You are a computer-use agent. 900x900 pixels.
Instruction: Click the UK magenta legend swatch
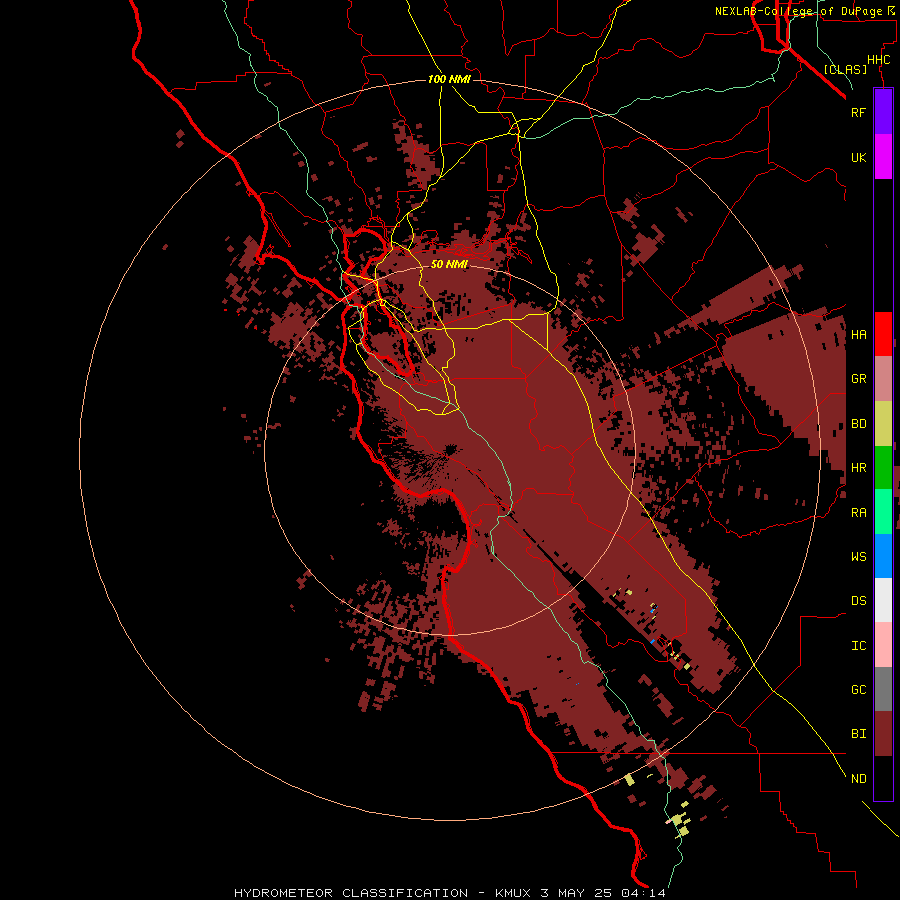click(x=883, y=156)
